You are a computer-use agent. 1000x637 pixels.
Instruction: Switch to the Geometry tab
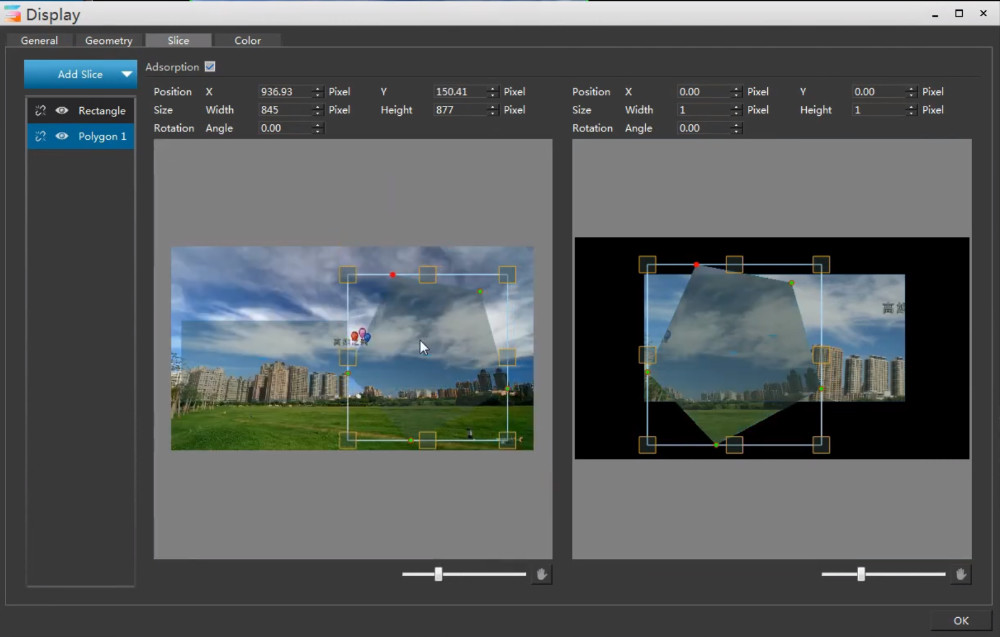(x=107, y=40)
